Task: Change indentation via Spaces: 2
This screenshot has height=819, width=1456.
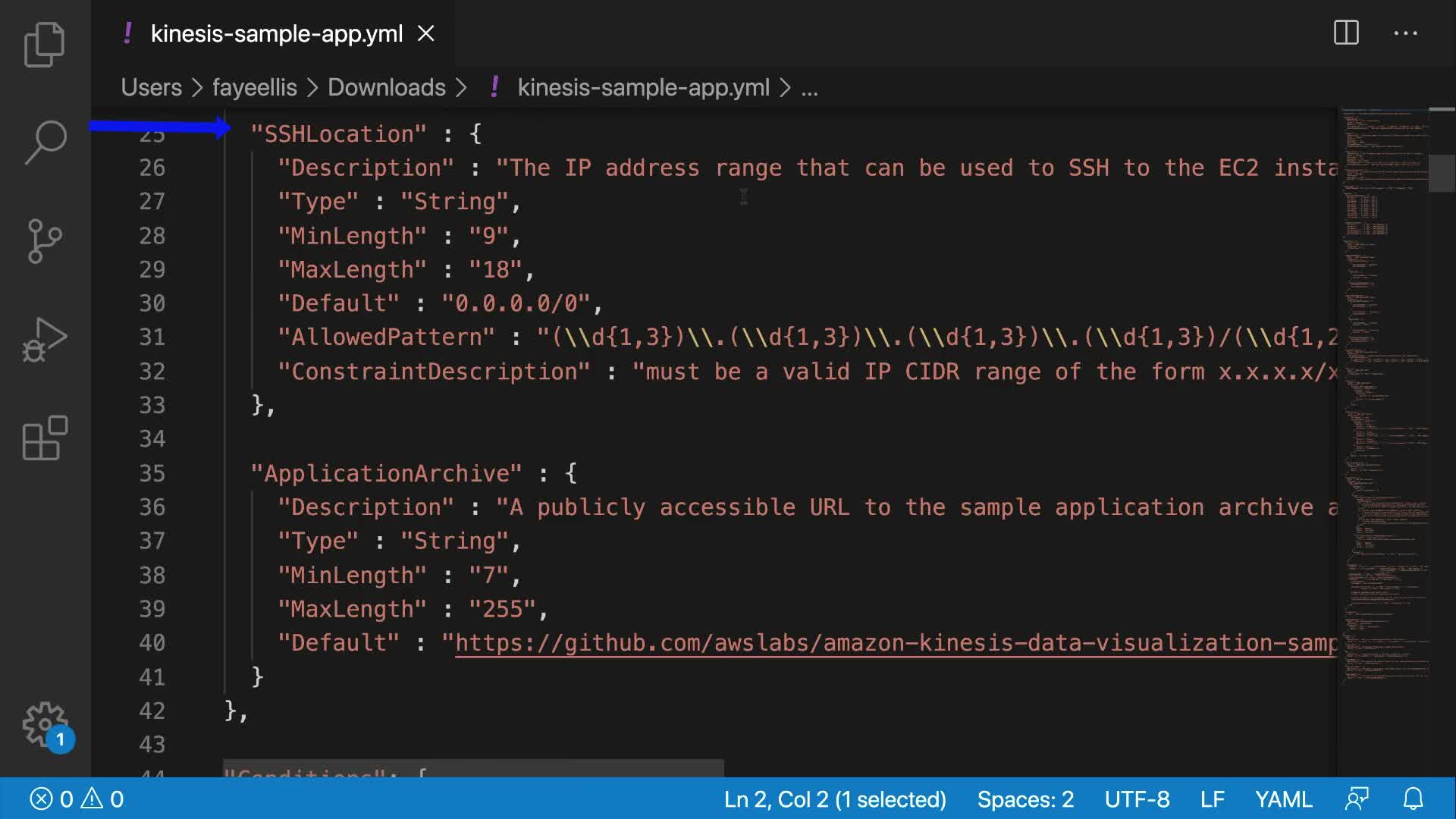Action: 1025,799
